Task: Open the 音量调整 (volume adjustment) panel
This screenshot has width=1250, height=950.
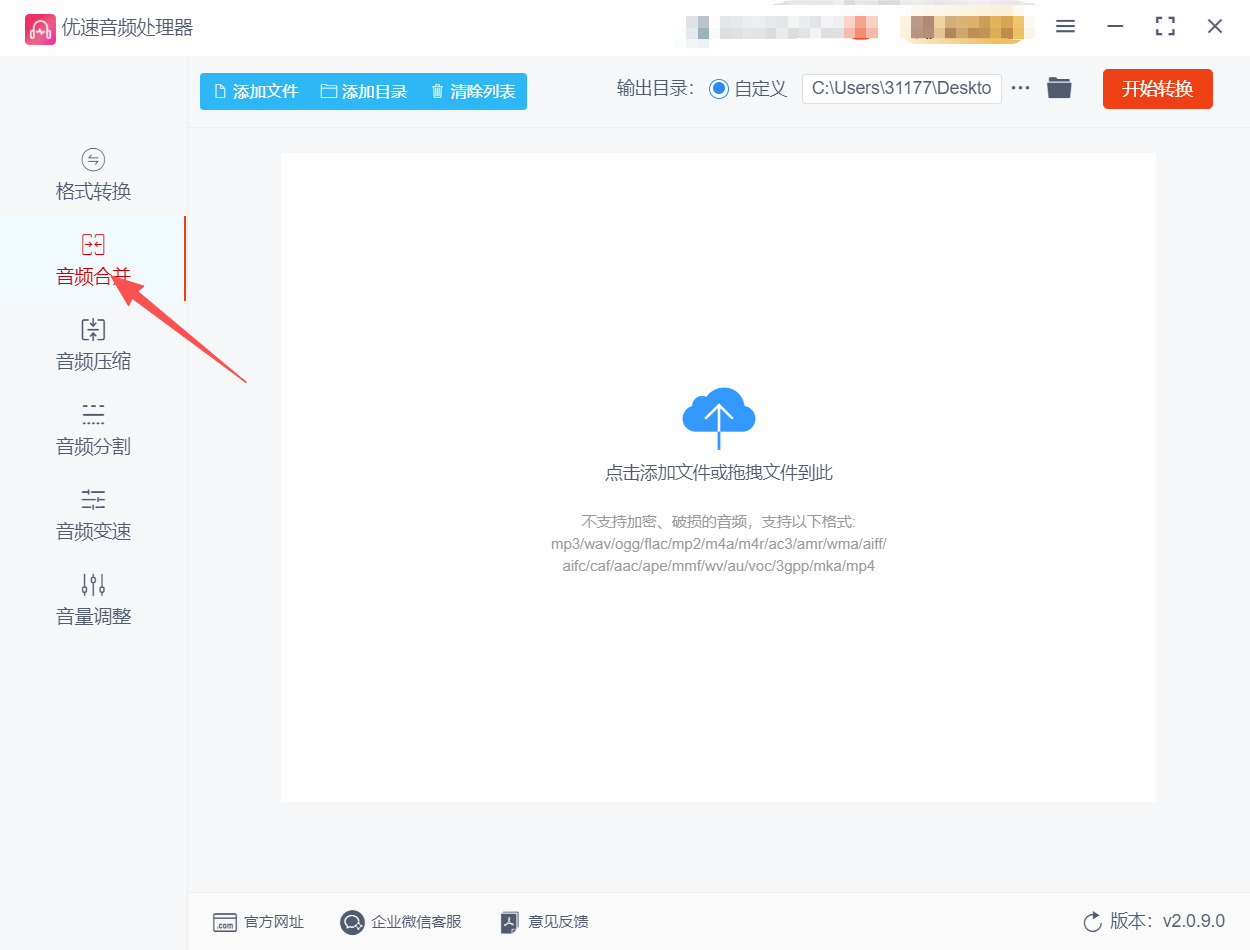Action: click(92, 600)
